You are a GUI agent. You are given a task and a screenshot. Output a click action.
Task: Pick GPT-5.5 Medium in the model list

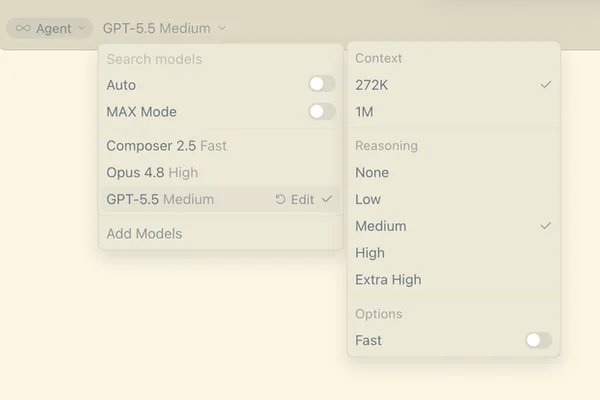click(x=221, y=199)
